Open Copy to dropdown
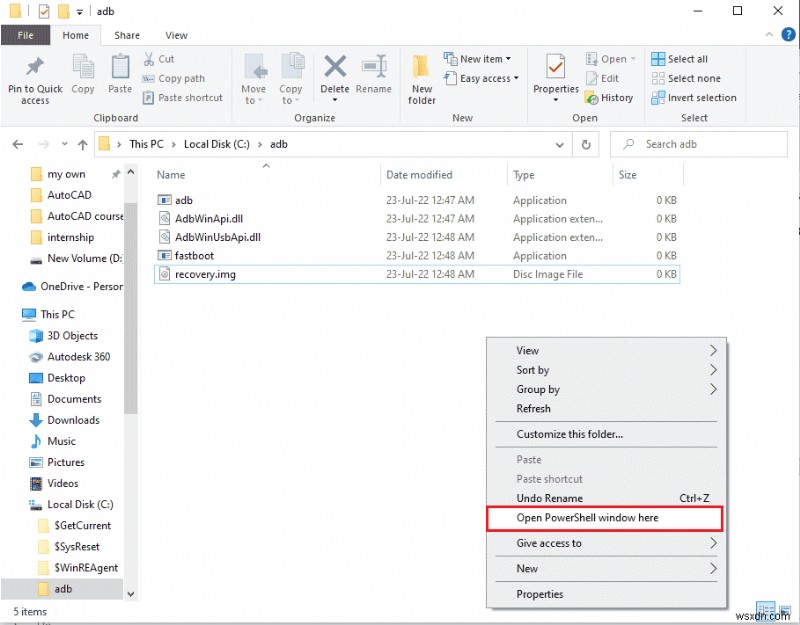The image size is (800, 625). (291, 79)
